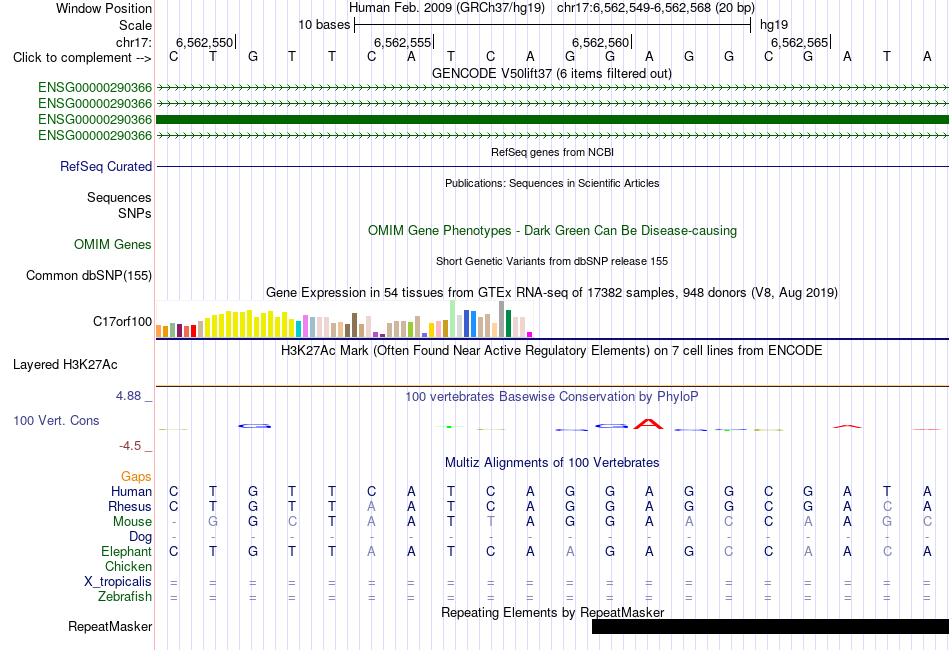Select the Zebrafish alignment row label

coord(125,596)
